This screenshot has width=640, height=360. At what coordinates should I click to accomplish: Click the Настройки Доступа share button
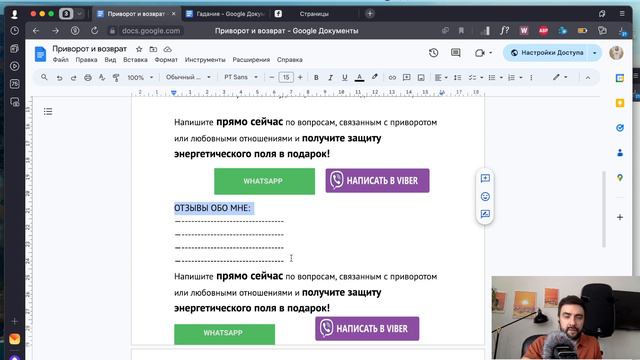[x=547, y=53]
